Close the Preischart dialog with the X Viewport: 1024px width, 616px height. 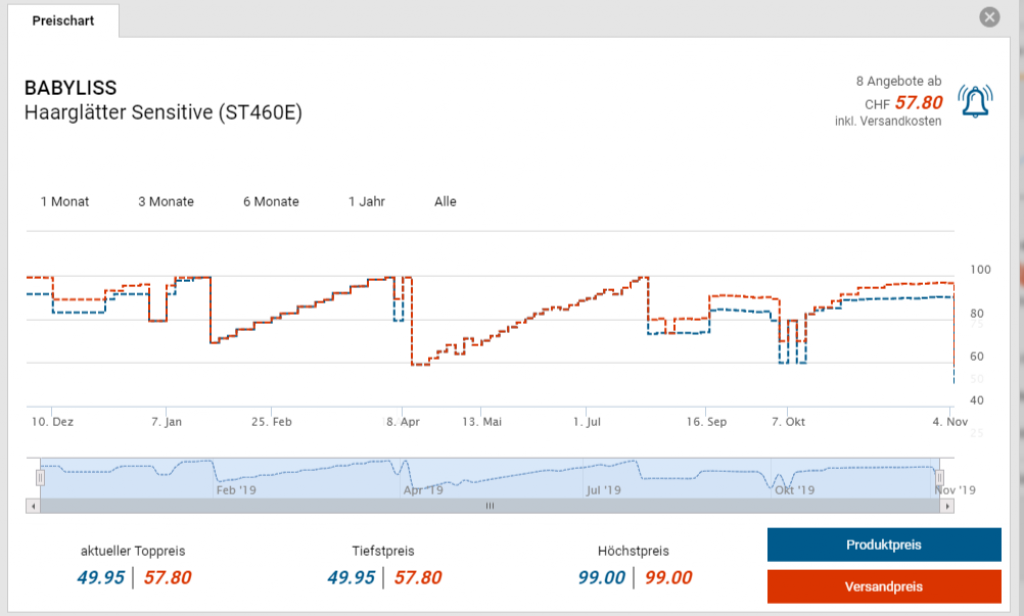989,17
